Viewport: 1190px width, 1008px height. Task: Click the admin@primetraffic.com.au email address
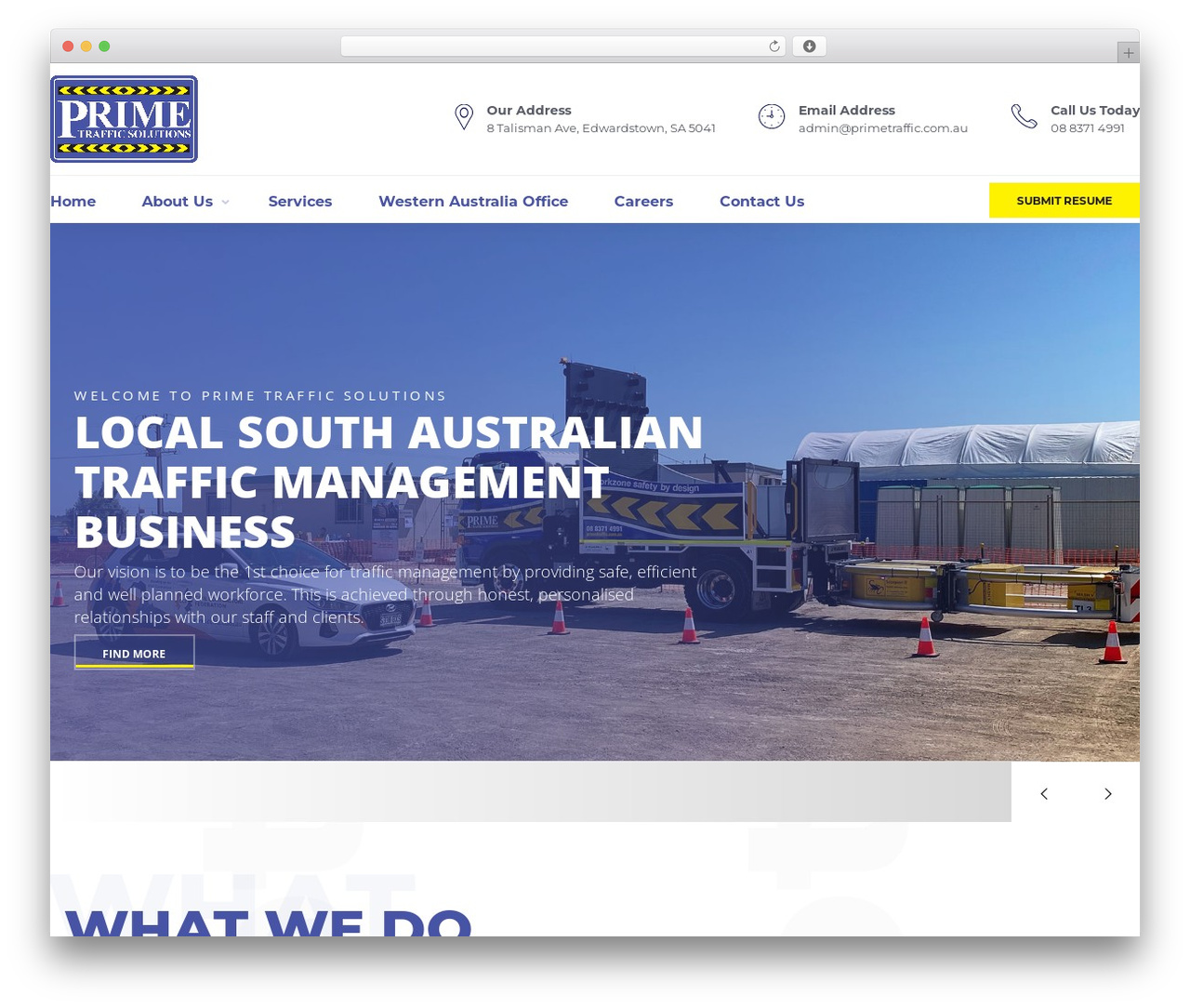click(x=883, y=128)
